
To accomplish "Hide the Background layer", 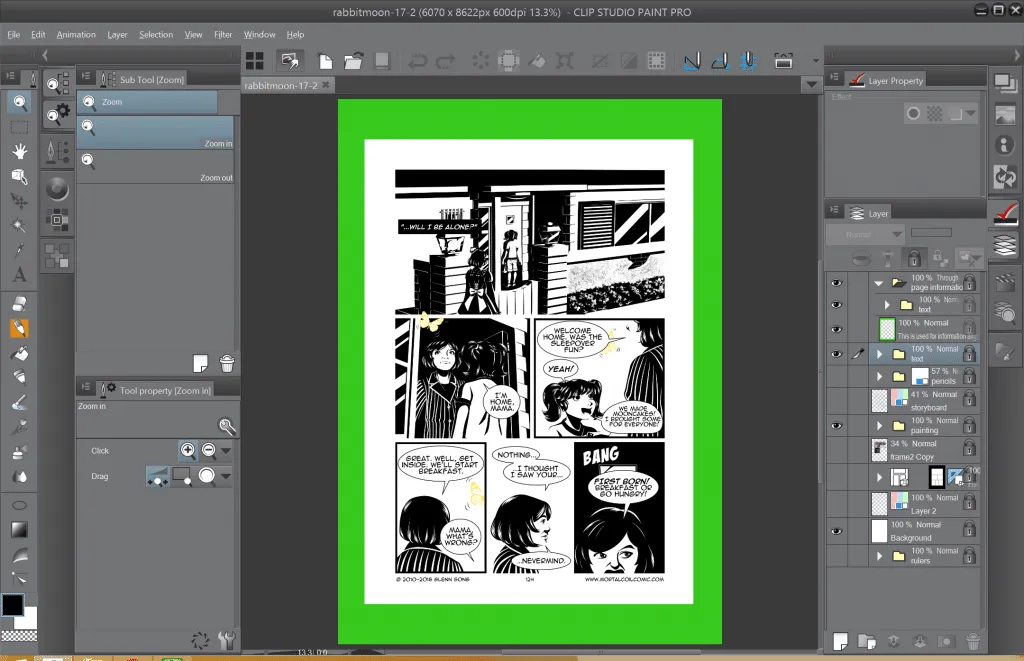I will coord(836,529).
